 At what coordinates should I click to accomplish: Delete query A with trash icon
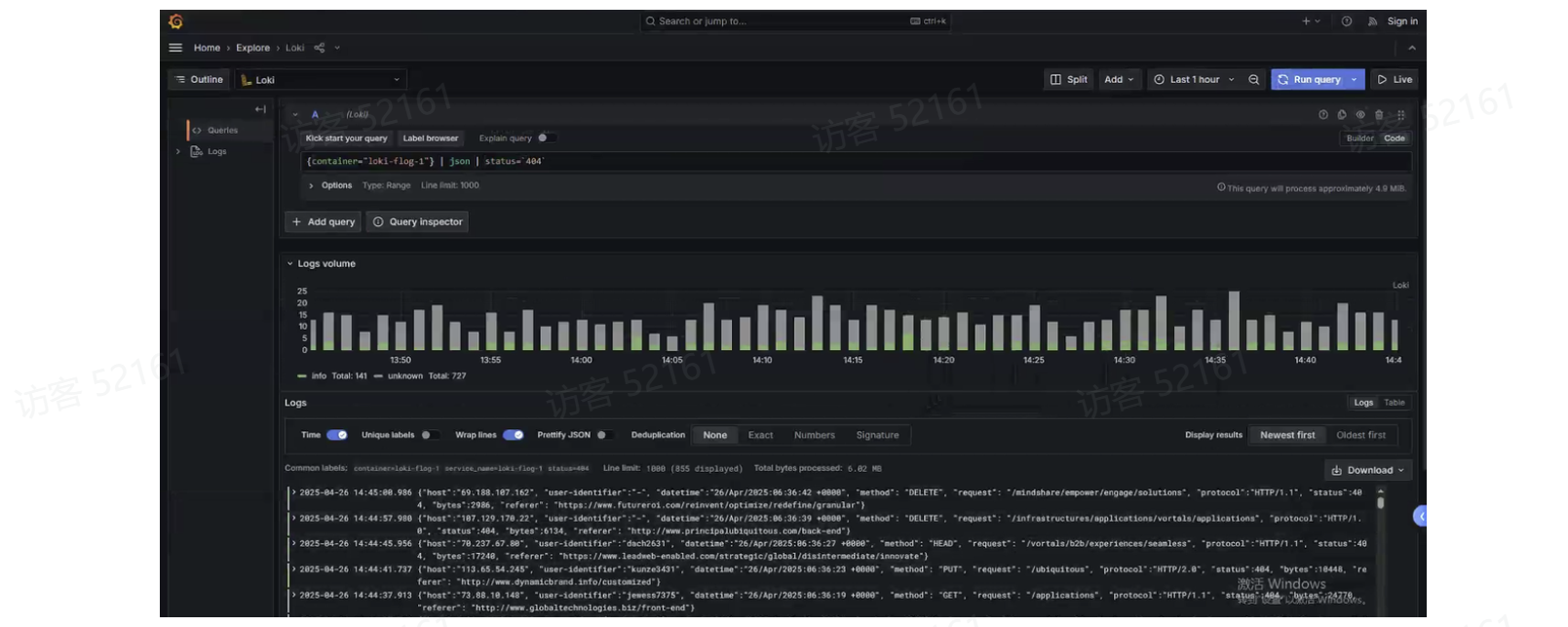(1379, 115)
